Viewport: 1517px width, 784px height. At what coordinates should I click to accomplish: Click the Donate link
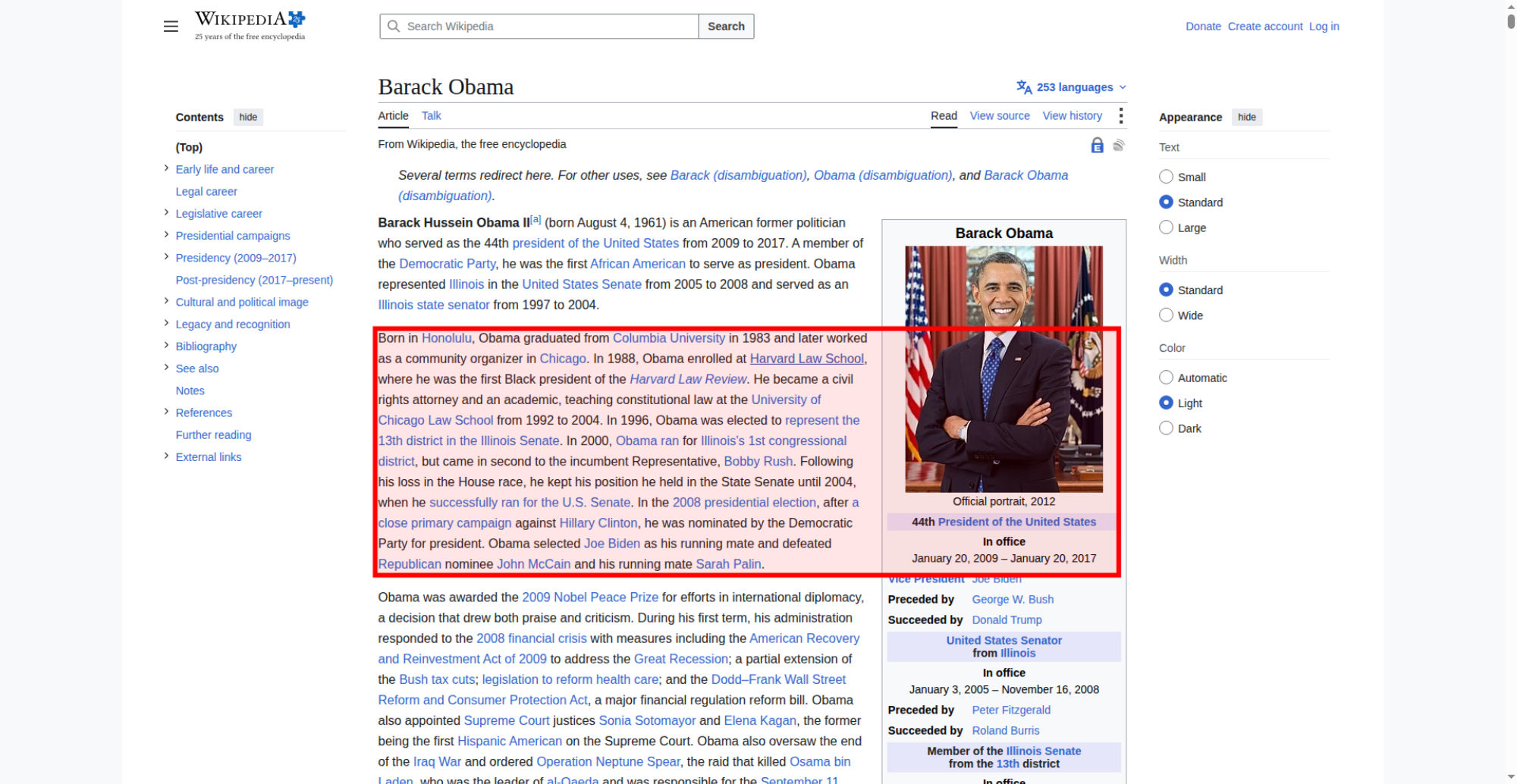pos(1203,27)
